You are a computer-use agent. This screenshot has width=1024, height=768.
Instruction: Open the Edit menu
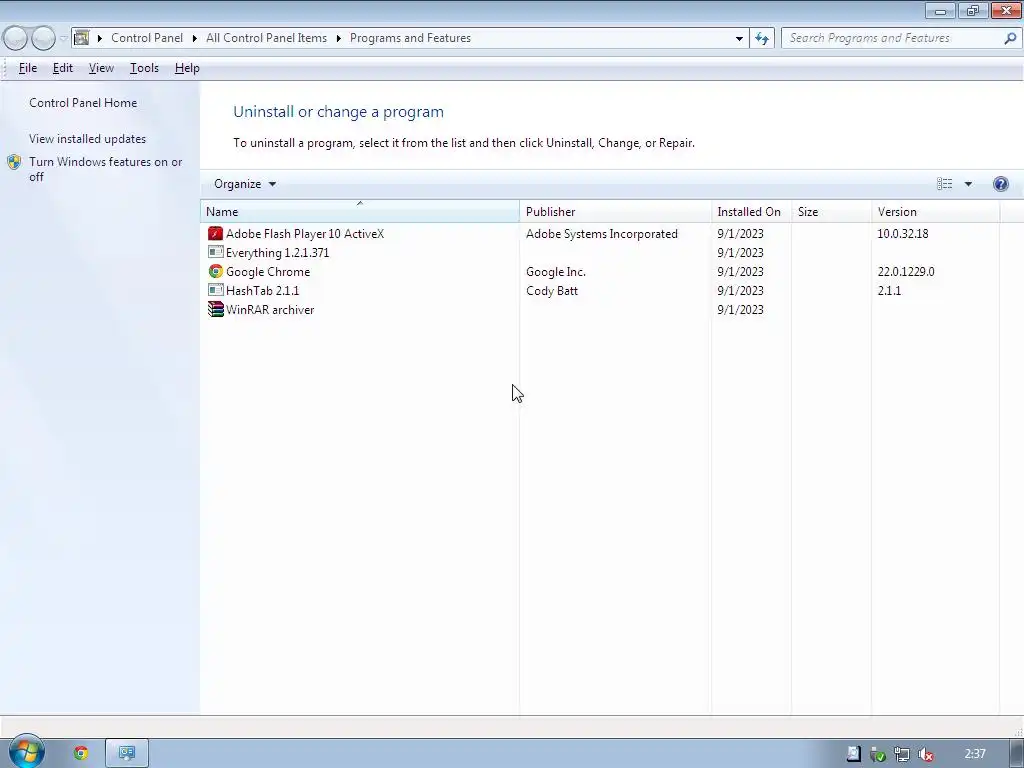click(63, 68)
